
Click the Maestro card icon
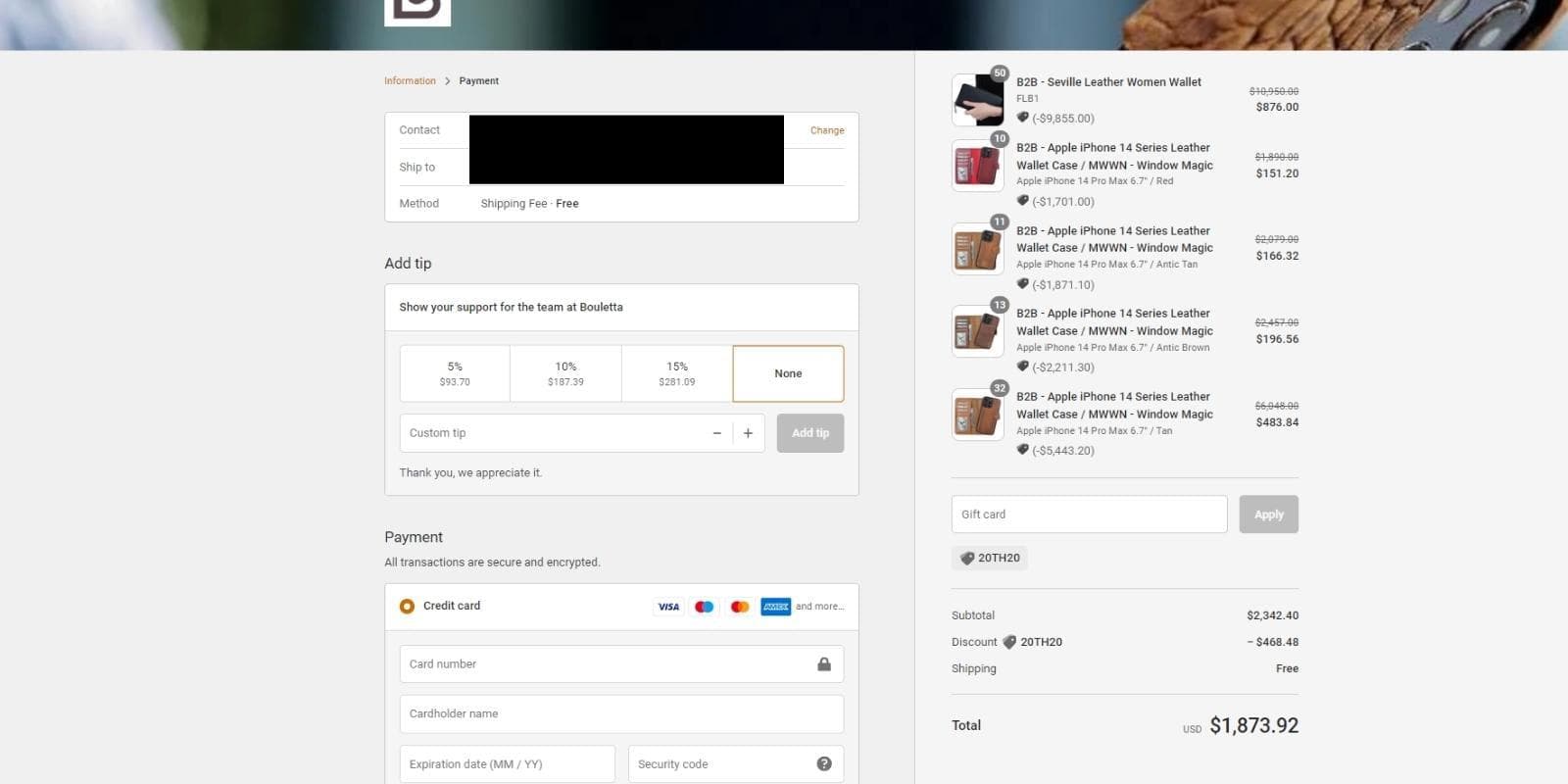pyautogui.click(x=704, y=607)
